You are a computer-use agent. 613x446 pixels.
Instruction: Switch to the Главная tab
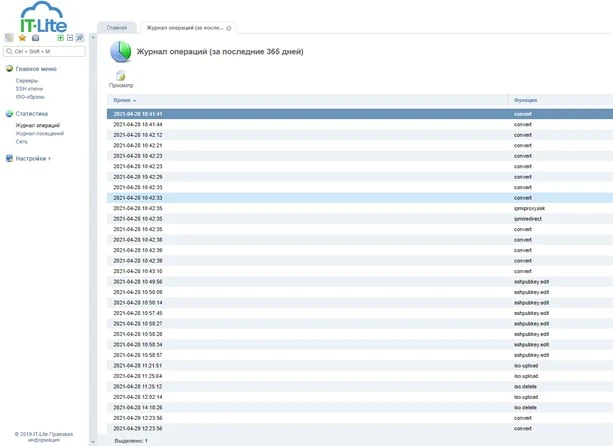pos(117,29)
